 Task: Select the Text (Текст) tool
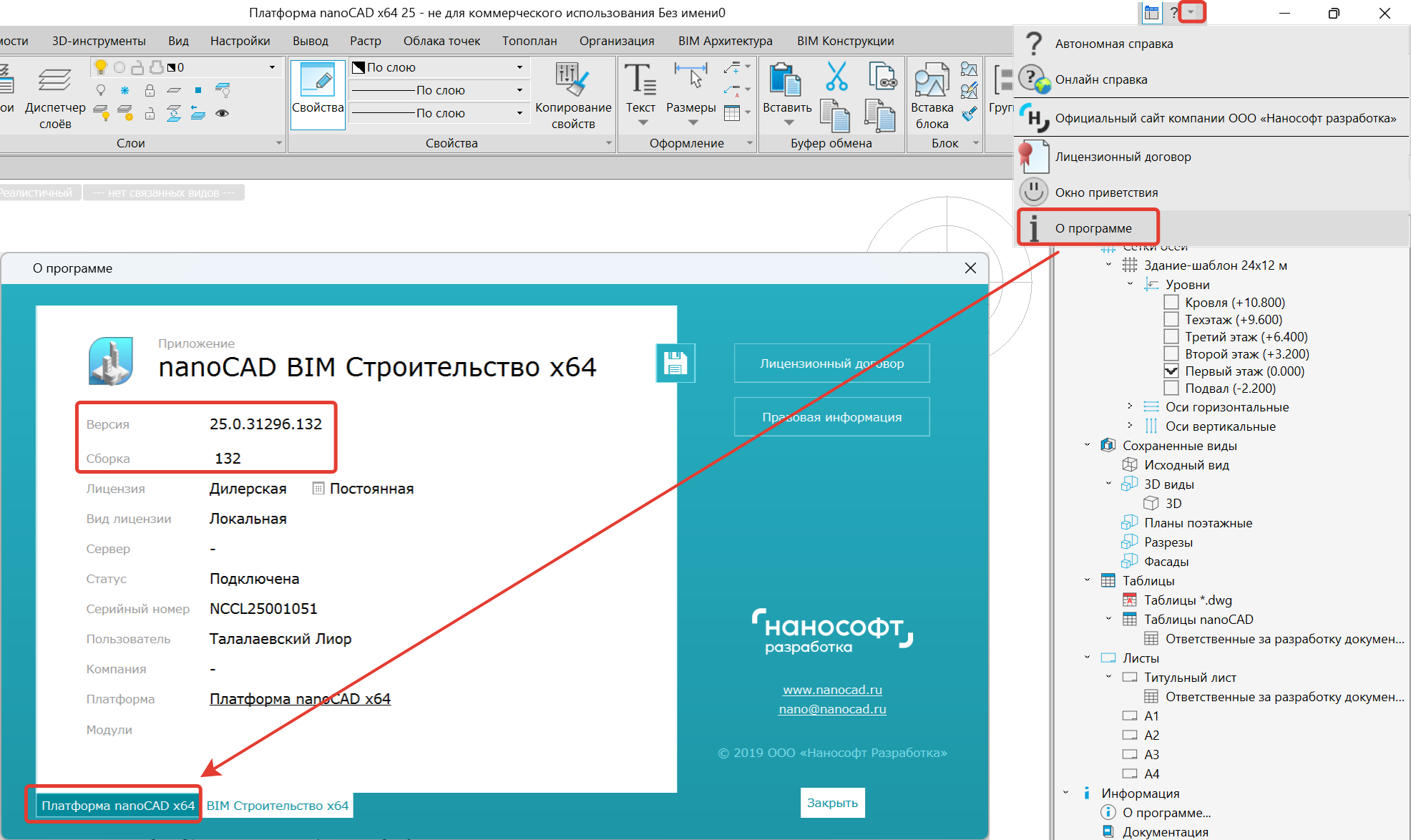pos(640,79)
